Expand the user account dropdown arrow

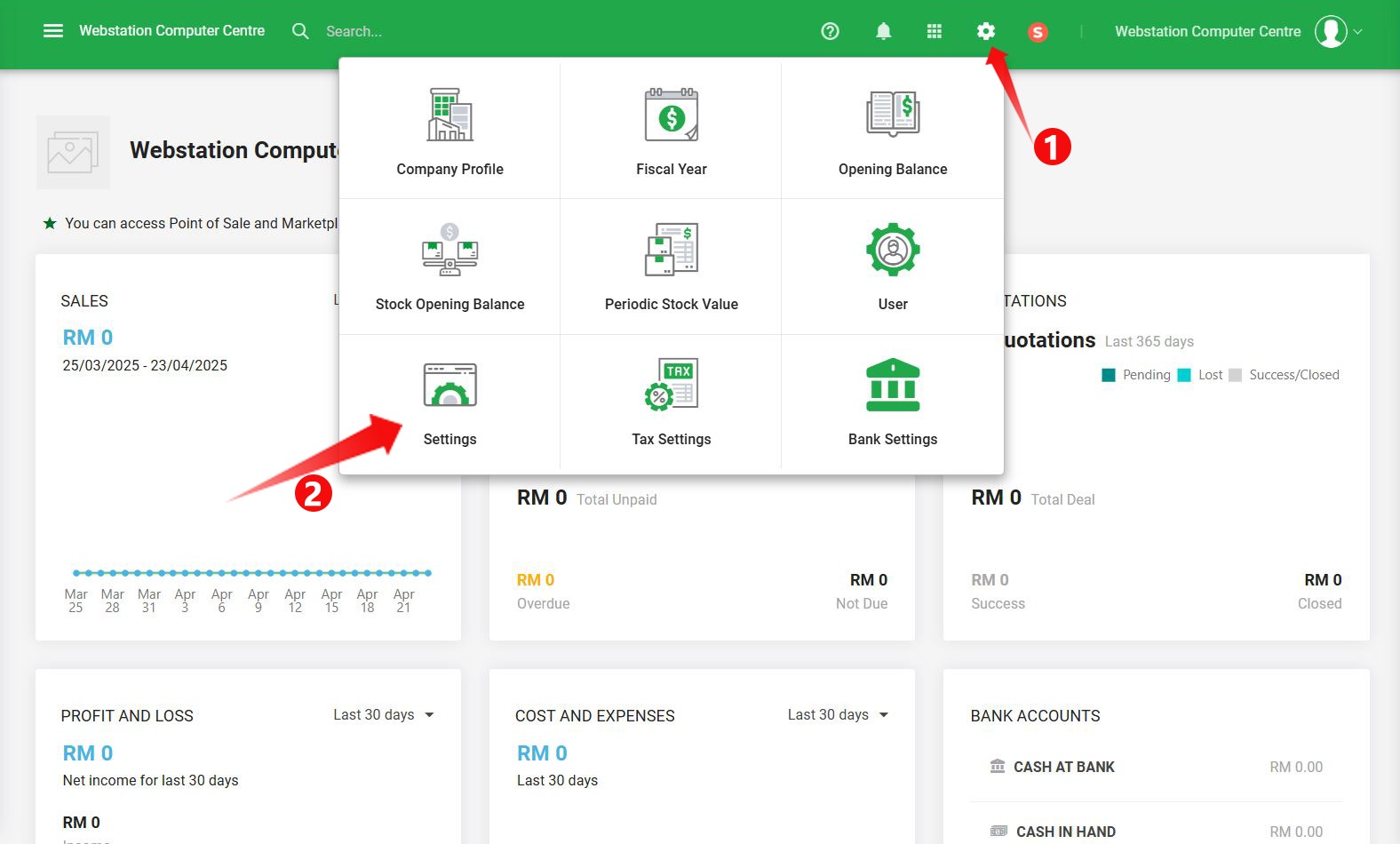pyautogui.click(x=1357, y=32)
